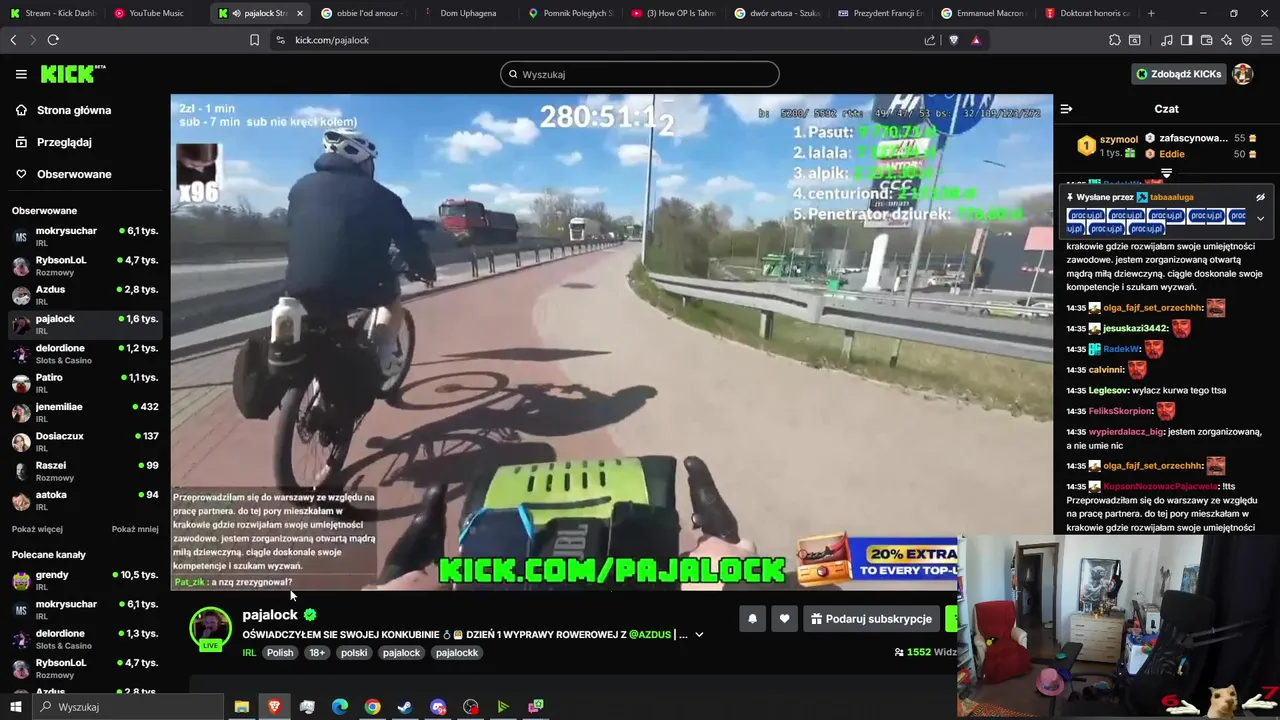
Task: Expand the pinned message chevron
Action: point(1260,218)
